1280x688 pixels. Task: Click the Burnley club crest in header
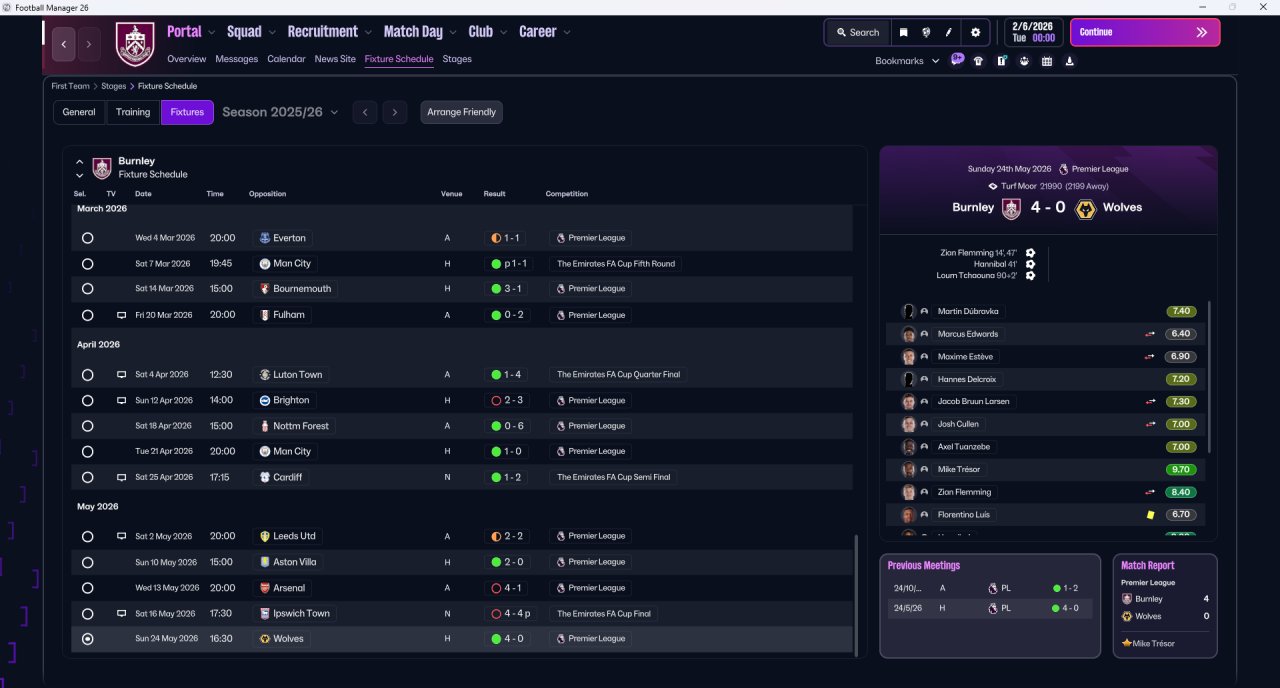coord(135,44)
